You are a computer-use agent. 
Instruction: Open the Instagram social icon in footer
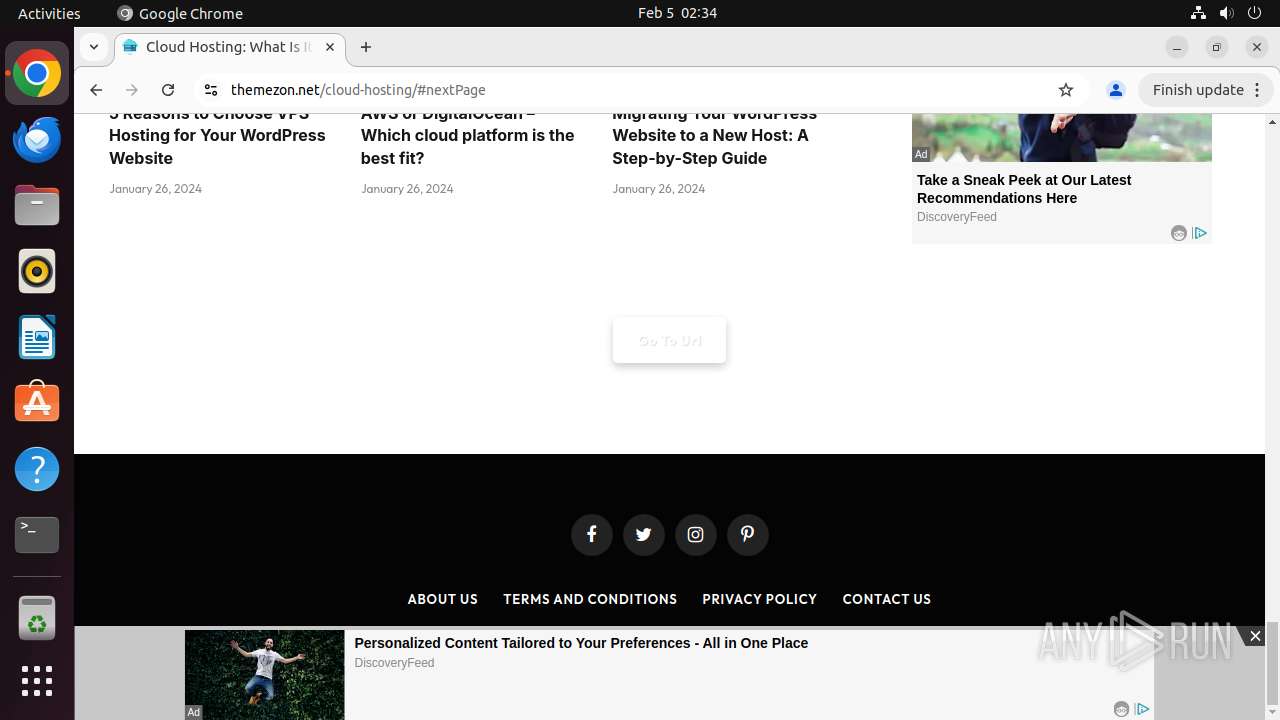(695, 534)
